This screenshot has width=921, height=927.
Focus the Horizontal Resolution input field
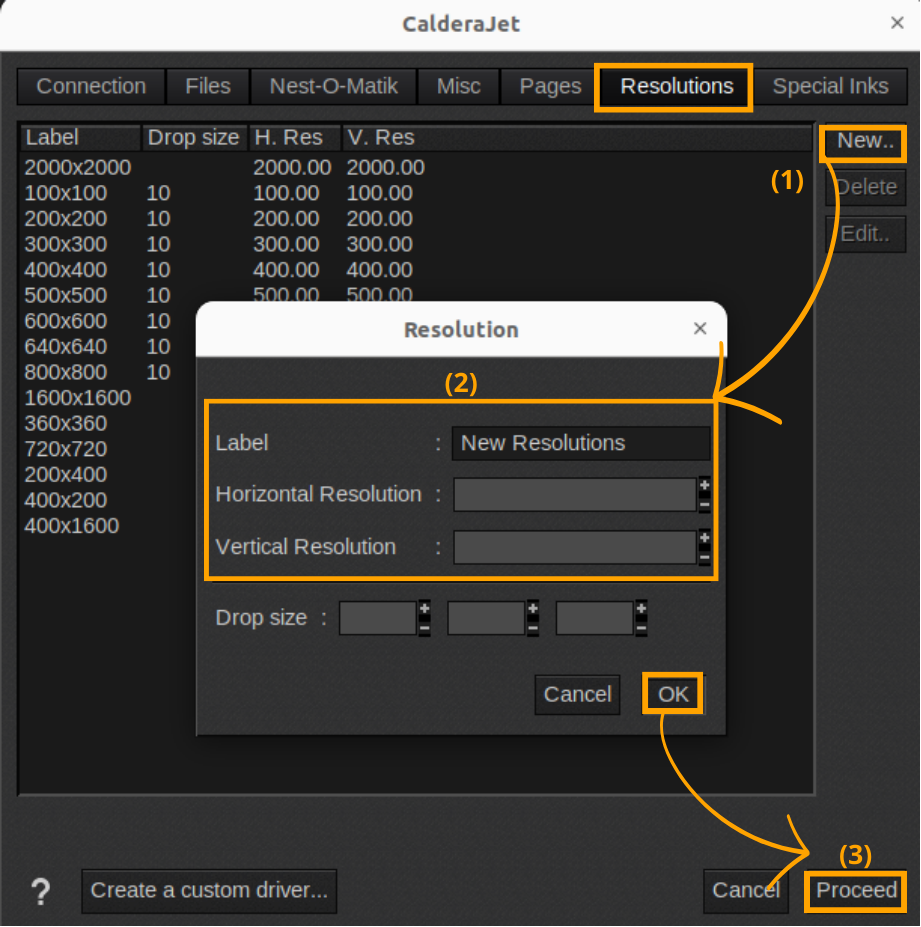point(575,495)
